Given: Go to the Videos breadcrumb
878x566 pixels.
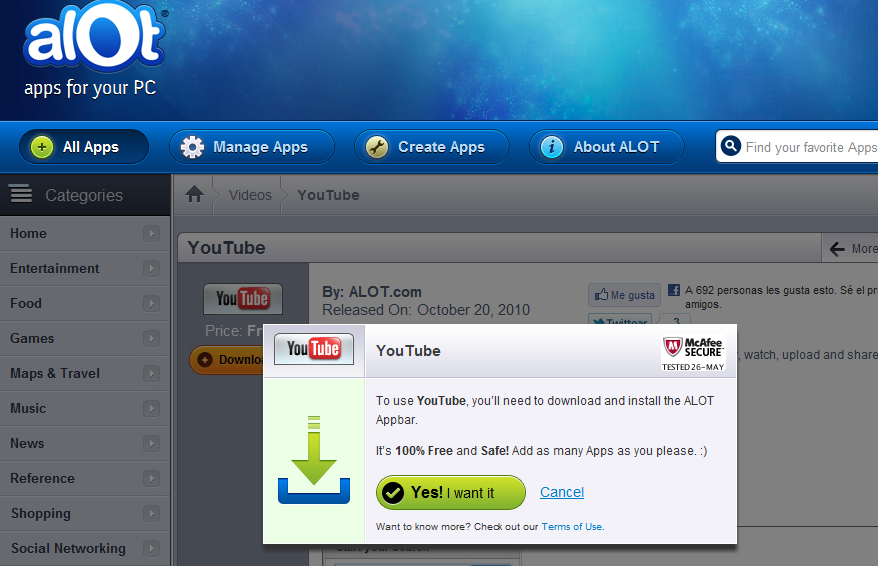Looking at the screenshot, I should tap(250, 195).
